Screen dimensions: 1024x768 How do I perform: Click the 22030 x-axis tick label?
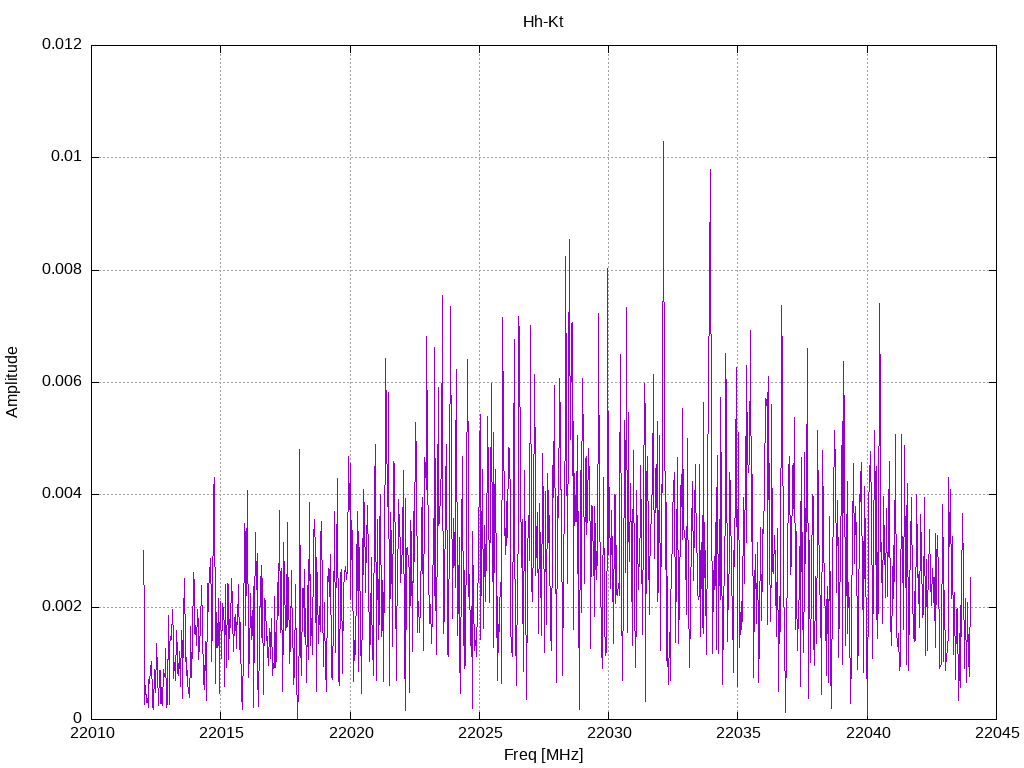609,733
